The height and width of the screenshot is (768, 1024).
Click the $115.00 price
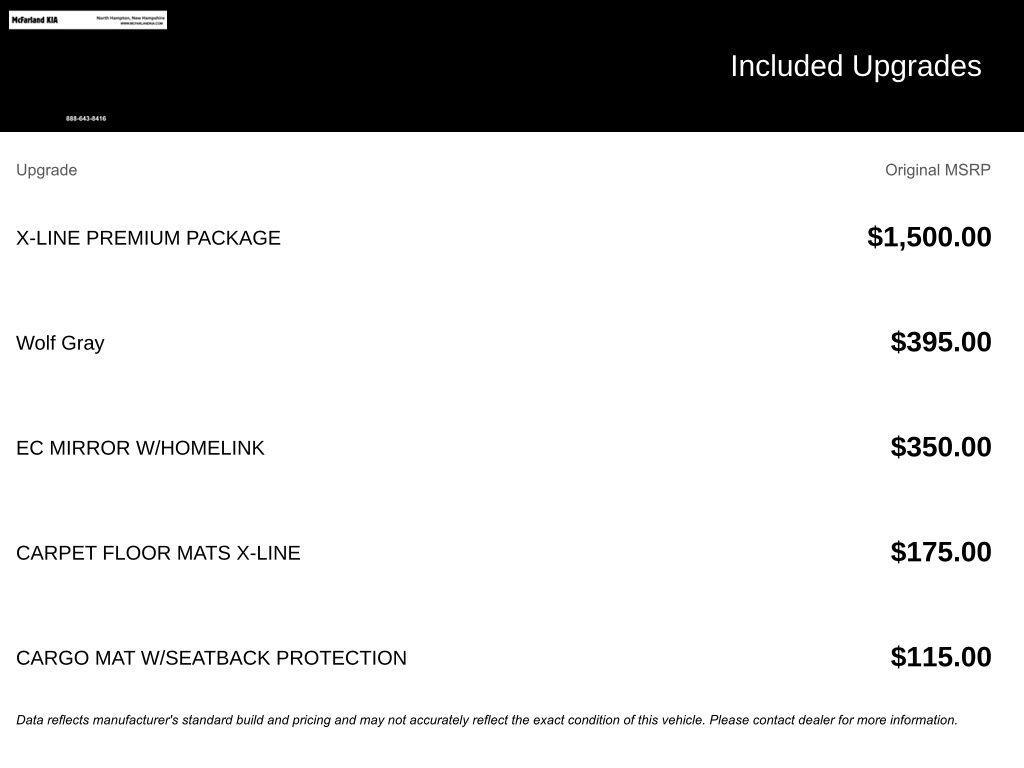[x=940, y=657]
